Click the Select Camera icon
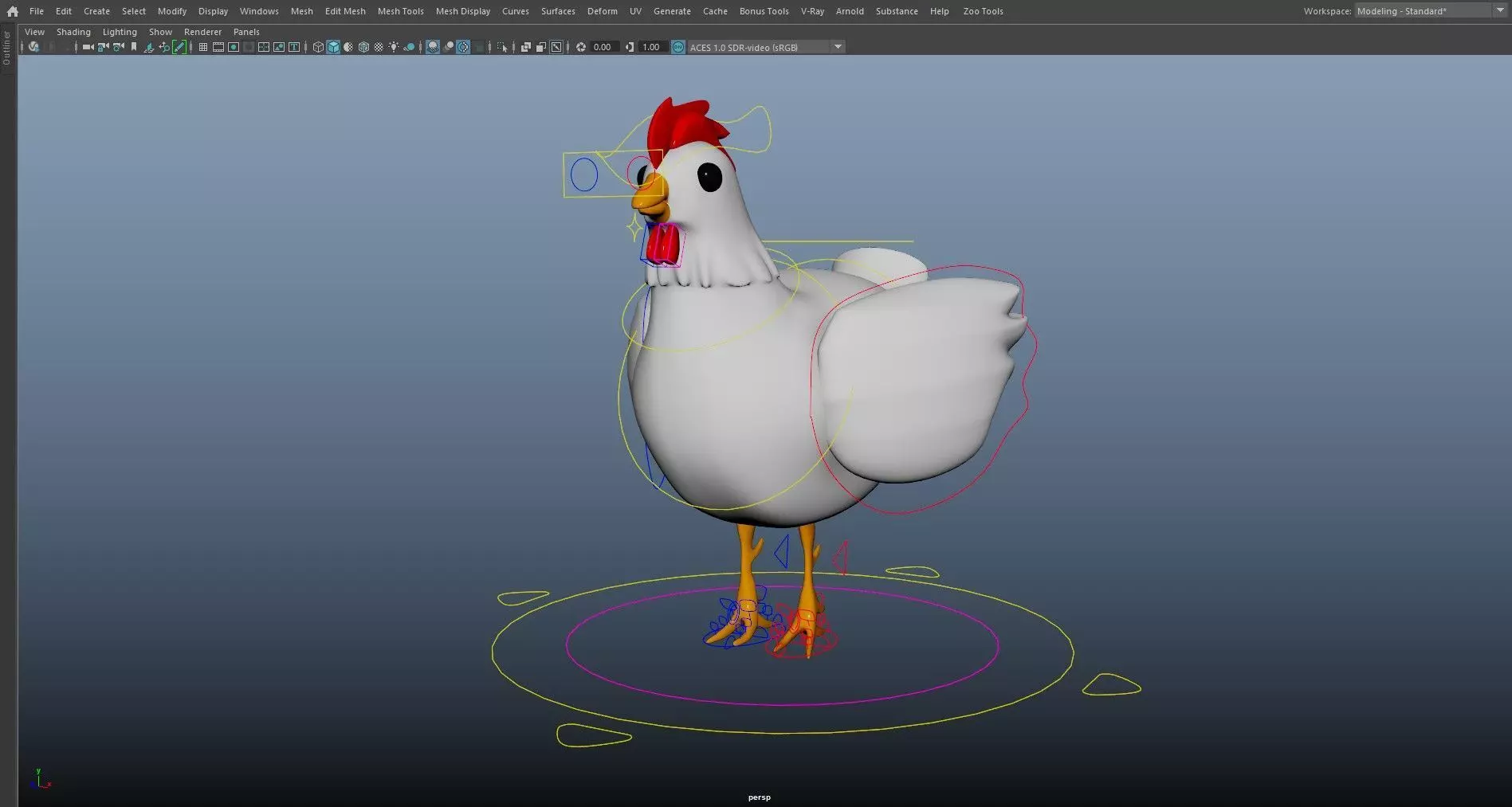This screenshot has width=1512, height=807. click(88, 47)
